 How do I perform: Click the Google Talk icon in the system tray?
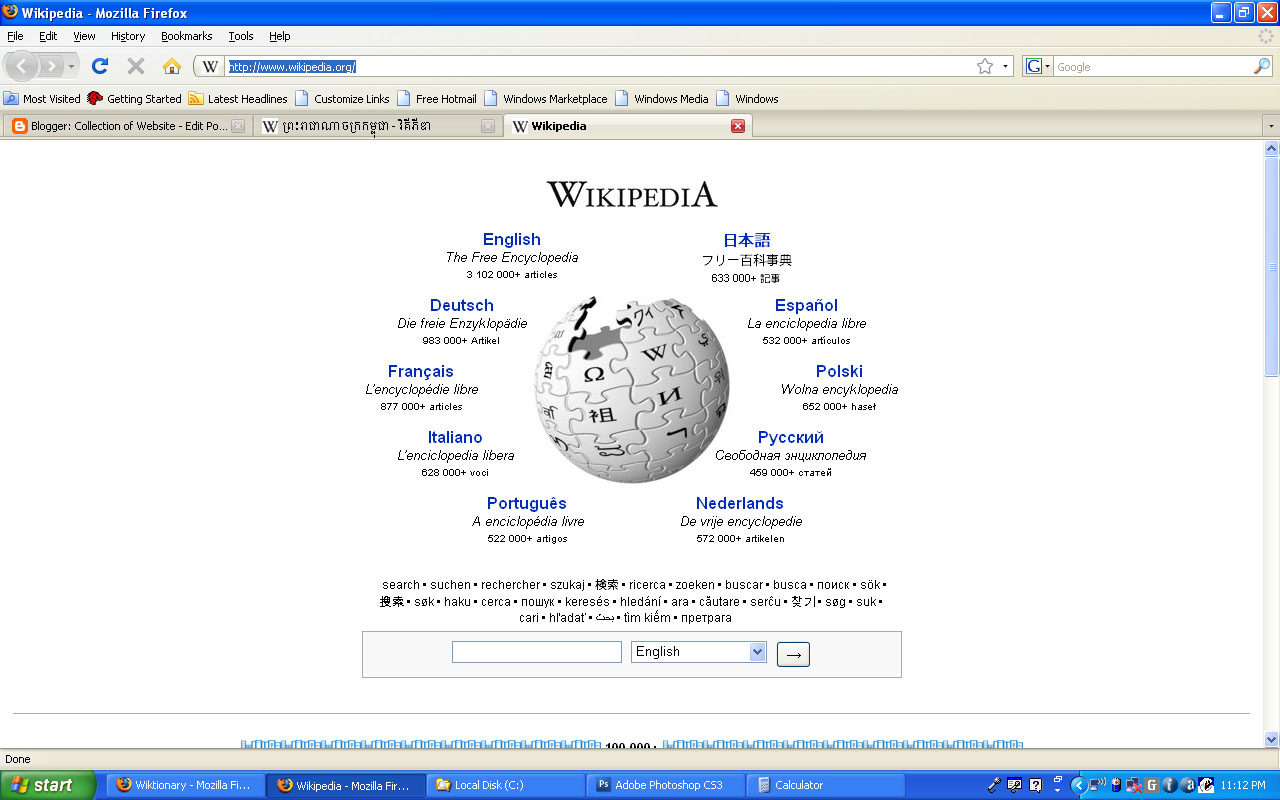[1151, 785]
